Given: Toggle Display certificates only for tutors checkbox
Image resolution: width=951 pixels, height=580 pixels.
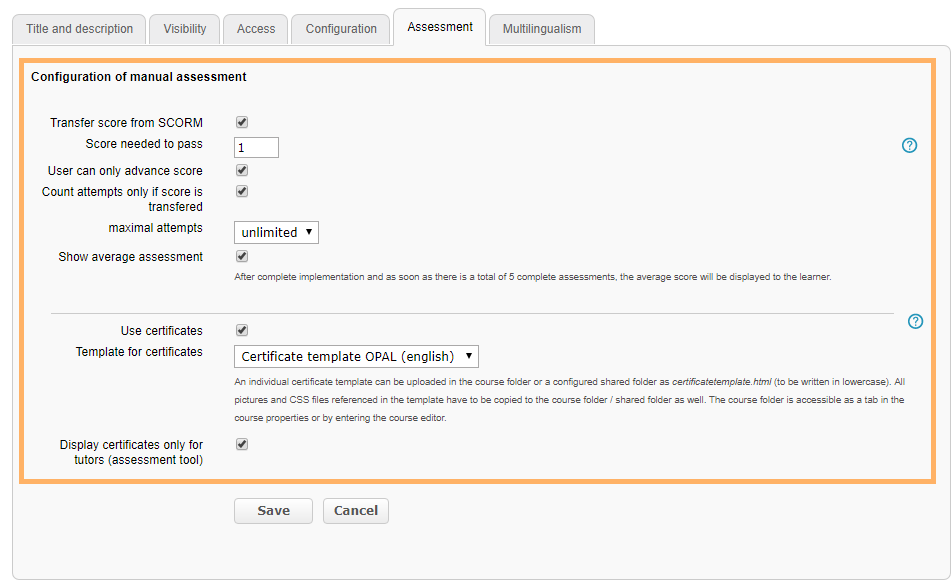Looking at the screenshot, I should point(242,444).
